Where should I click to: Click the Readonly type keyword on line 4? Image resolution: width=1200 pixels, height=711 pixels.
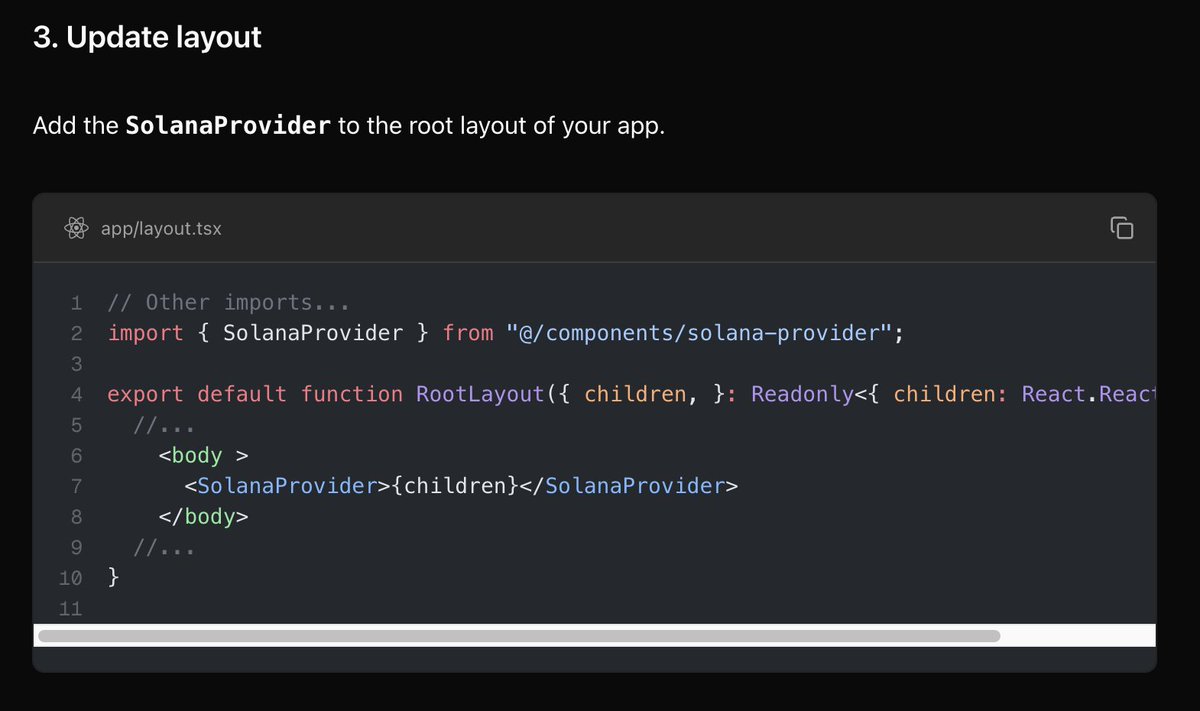803,394
